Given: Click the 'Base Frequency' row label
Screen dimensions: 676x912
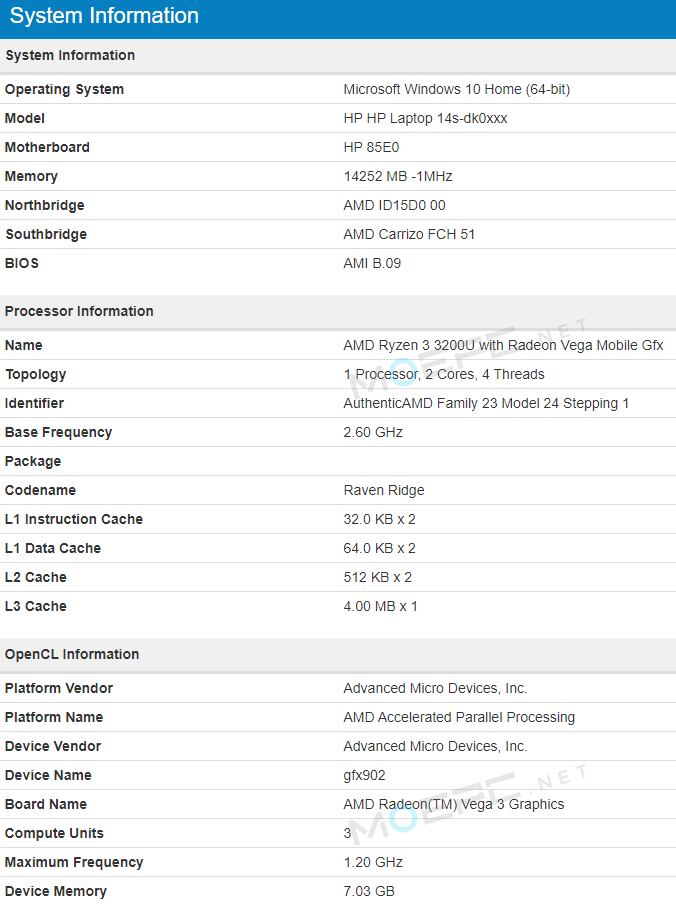Looking at the screenshot, I should [58, 432].
